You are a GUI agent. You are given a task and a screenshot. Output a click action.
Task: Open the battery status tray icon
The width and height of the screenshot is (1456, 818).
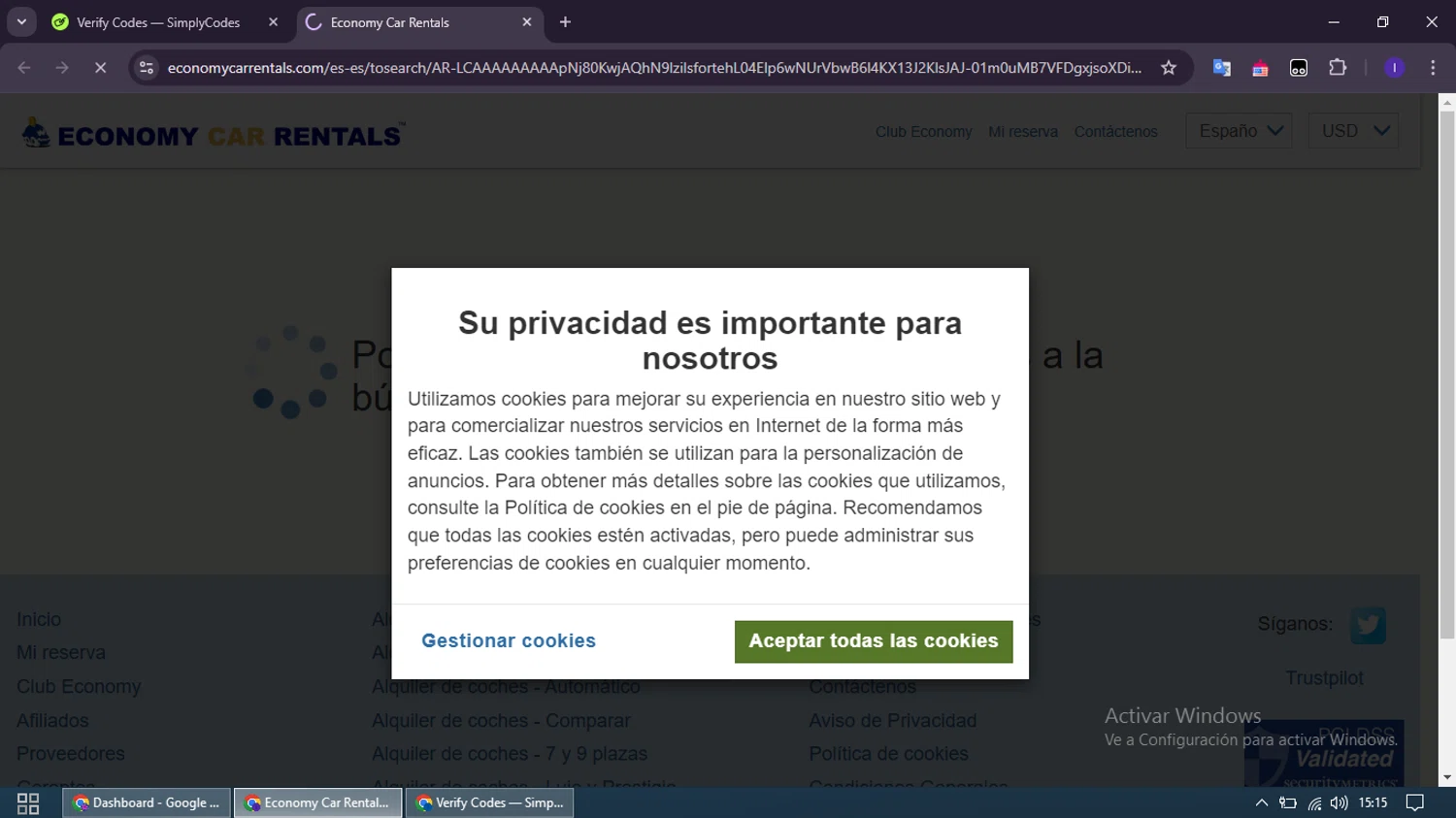coord(1288,803)
